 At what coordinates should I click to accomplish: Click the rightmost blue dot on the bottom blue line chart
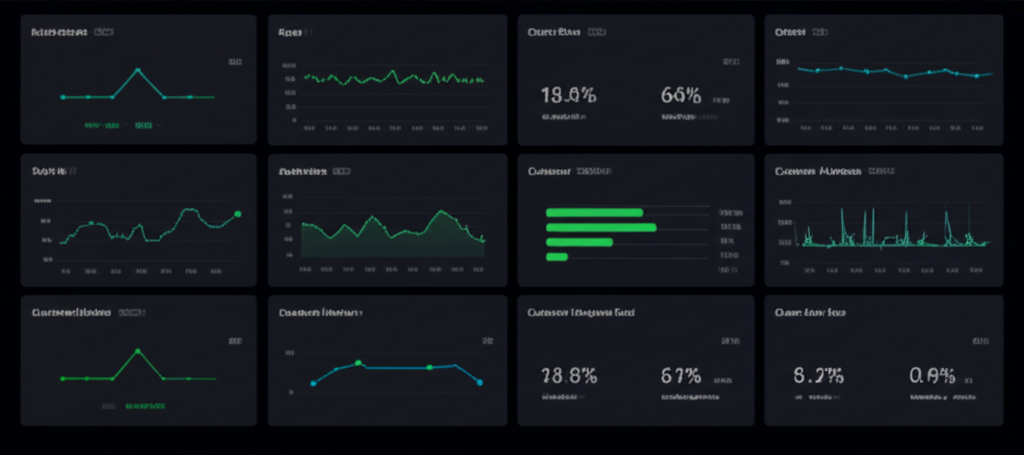click(480, 382)
